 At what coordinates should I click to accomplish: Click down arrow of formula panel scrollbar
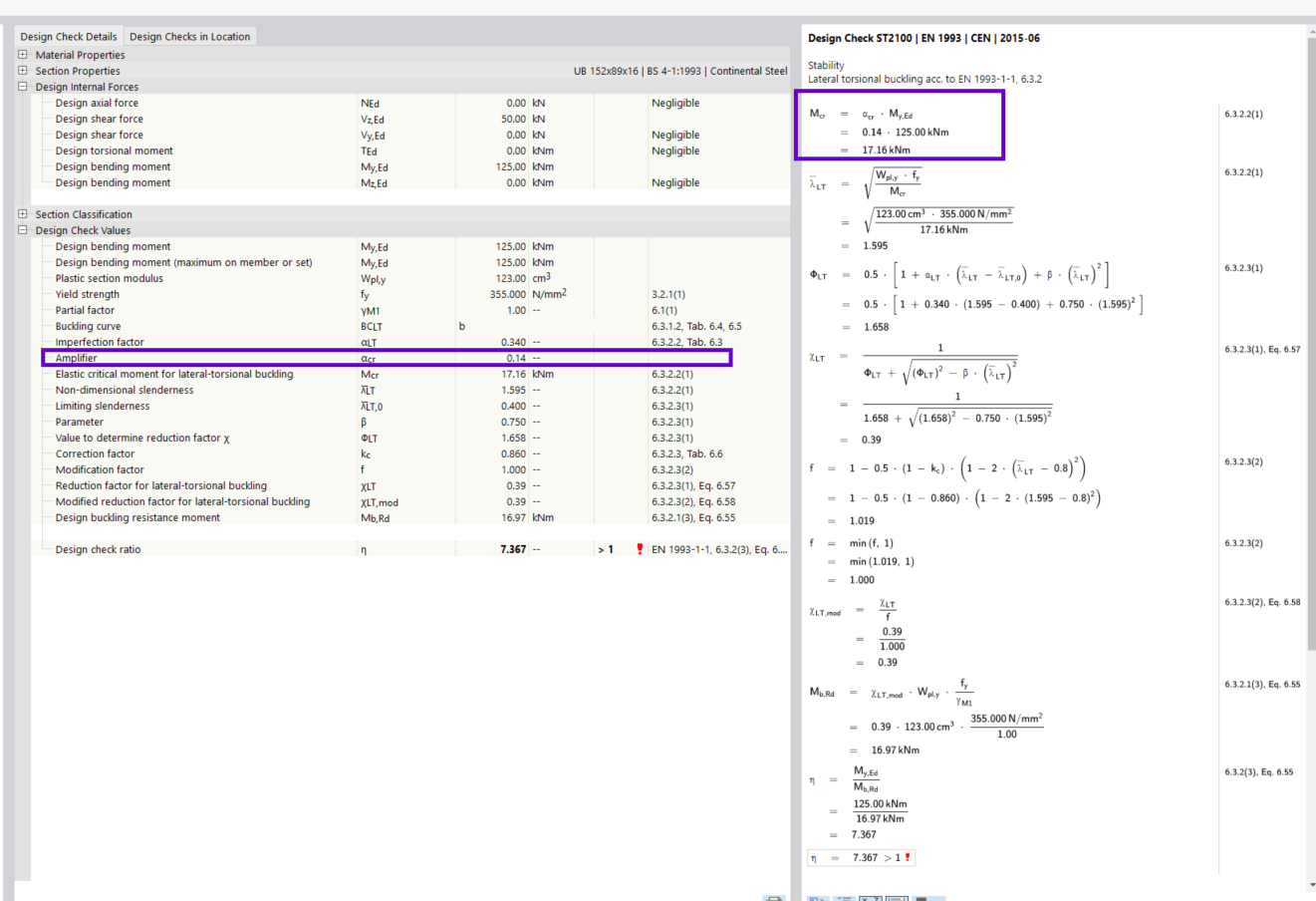click(1311, 884)
